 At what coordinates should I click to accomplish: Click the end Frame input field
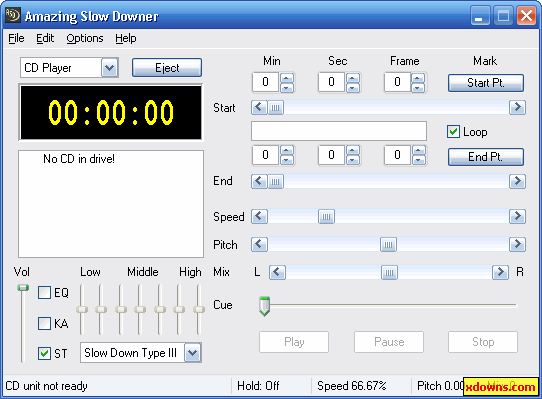397,155
